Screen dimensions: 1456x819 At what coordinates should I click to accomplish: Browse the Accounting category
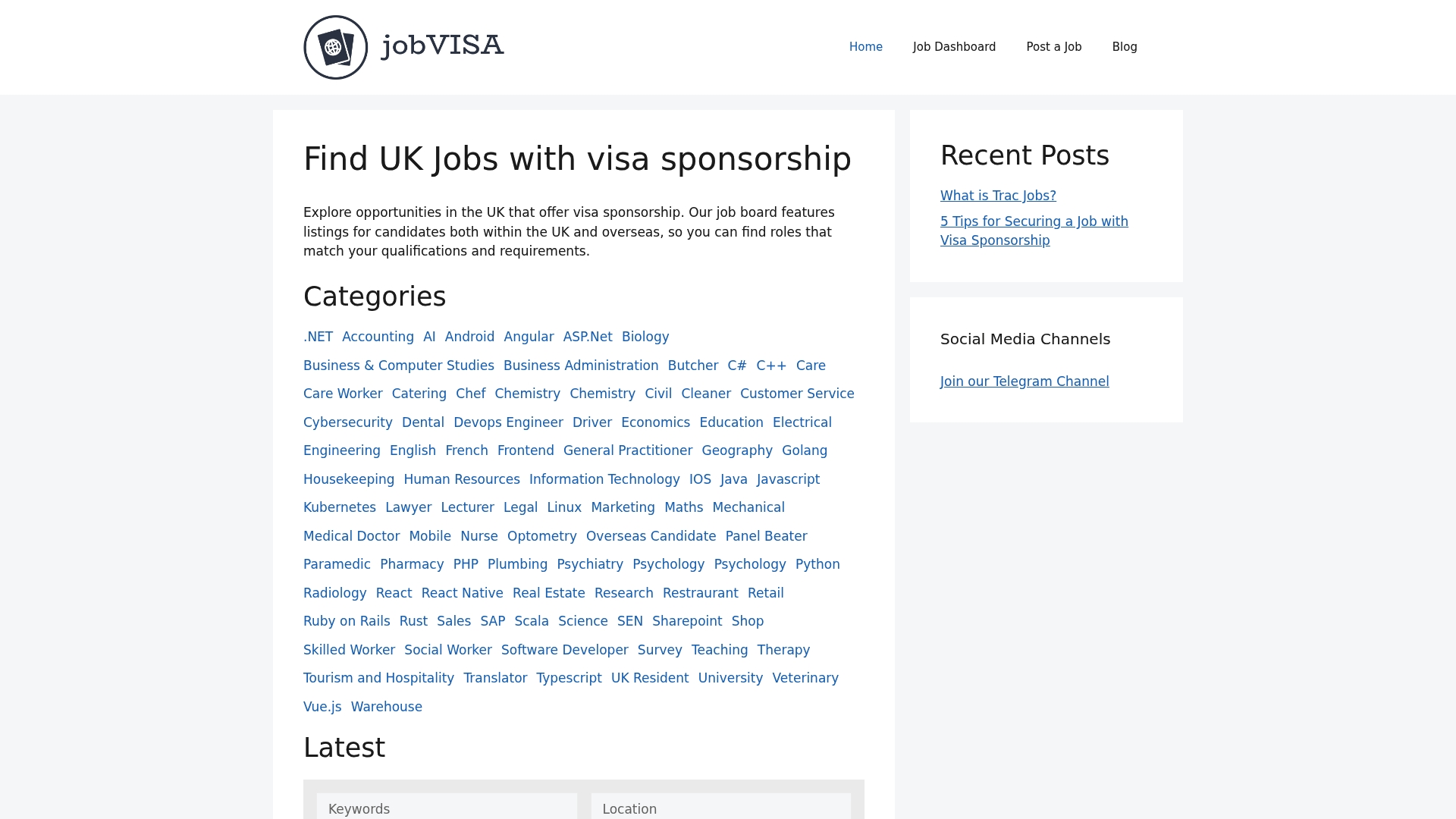coord(378,337)
